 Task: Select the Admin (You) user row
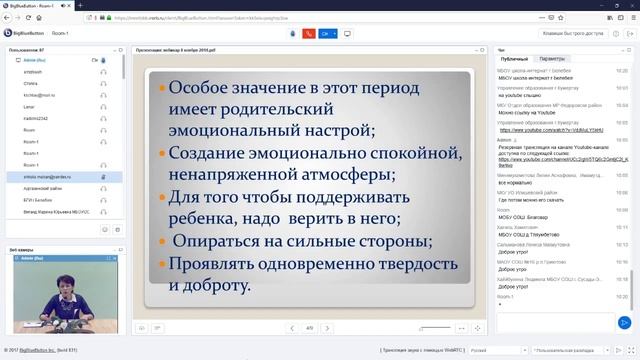point(64,60)
